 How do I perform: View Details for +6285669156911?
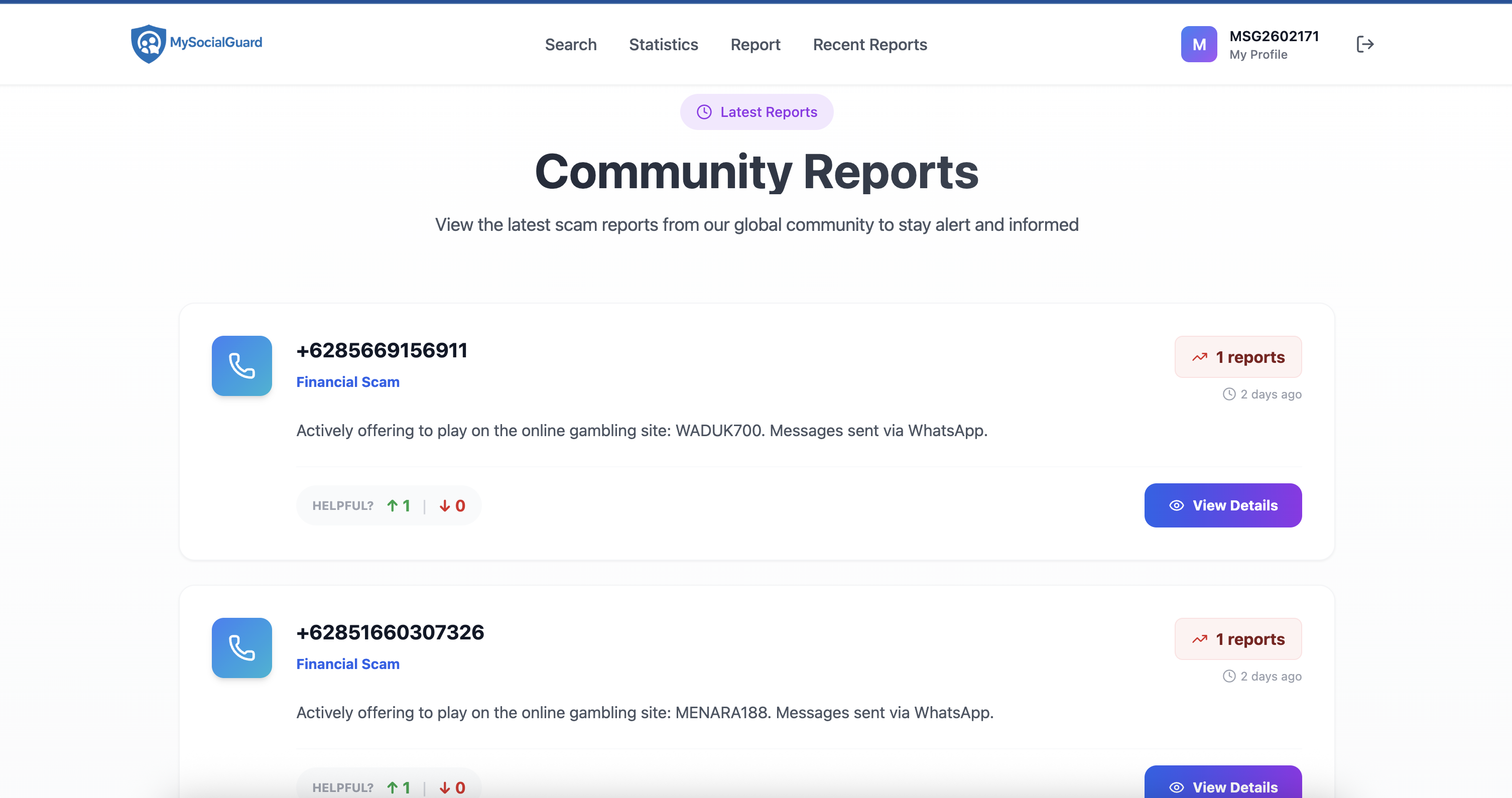[x=1223, y=505]
